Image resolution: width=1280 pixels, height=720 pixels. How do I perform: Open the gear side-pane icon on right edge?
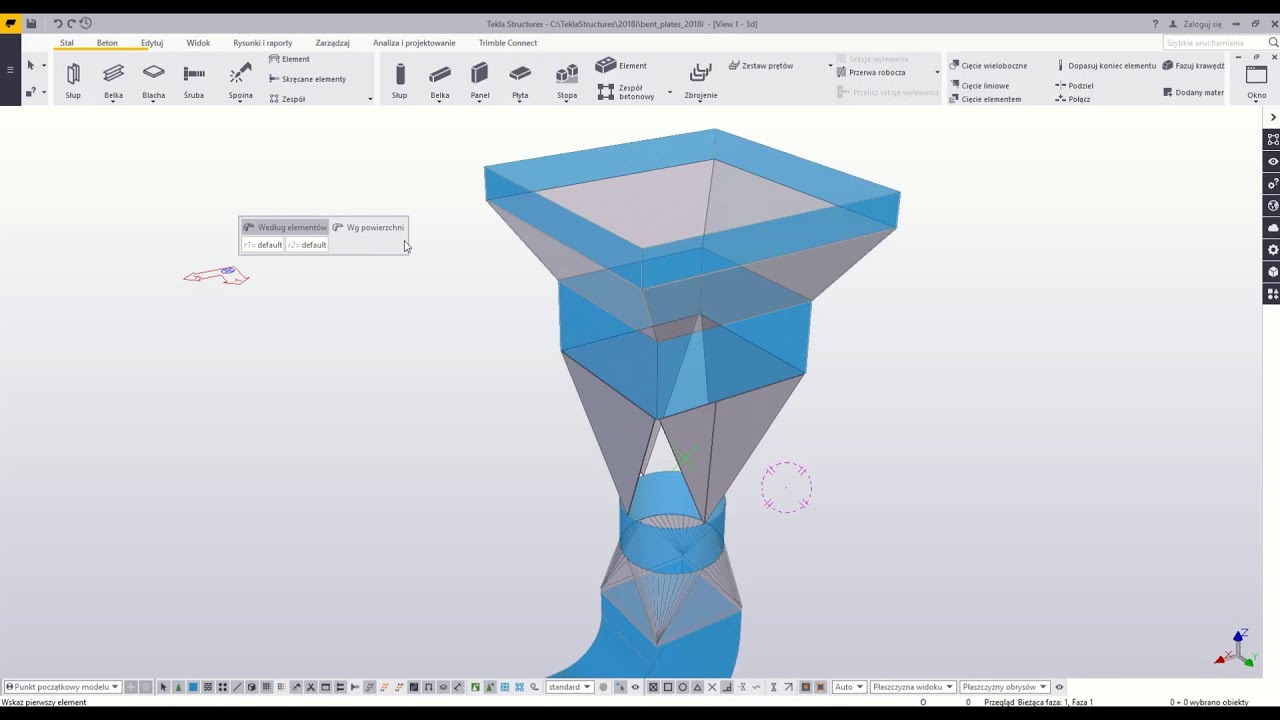1272,249
